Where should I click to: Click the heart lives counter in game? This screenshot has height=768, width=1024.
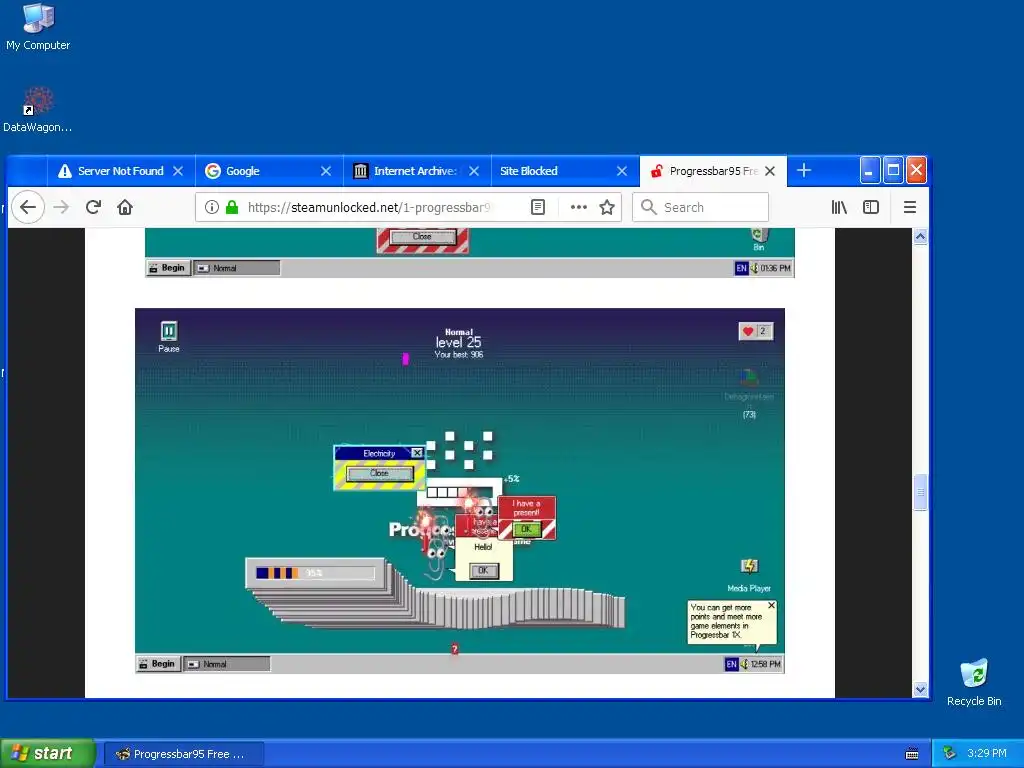(756, 331)
